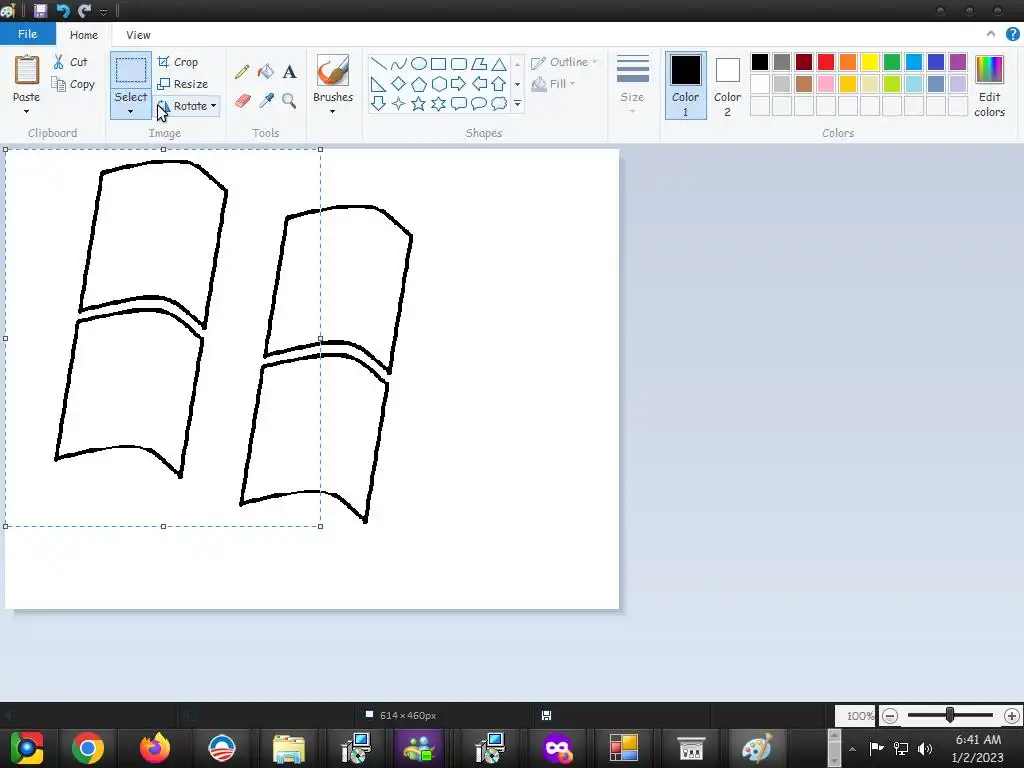Click the zoom slider thumb

(x=950, y=715)
